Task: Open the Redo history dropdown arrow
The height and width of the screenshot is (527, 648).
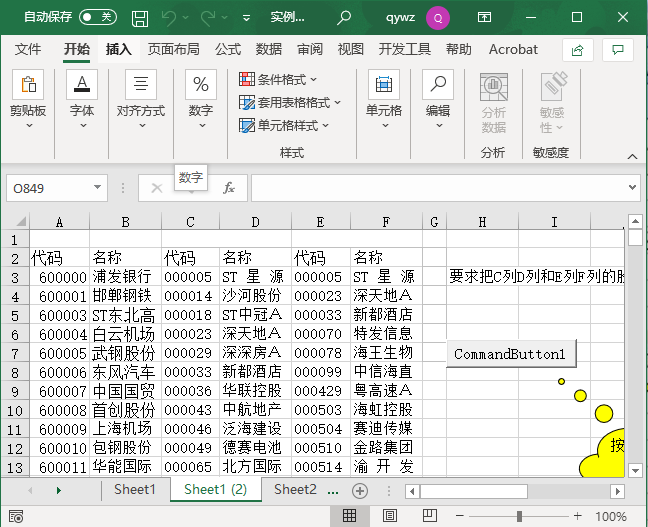Action: [x=224, y=18]
